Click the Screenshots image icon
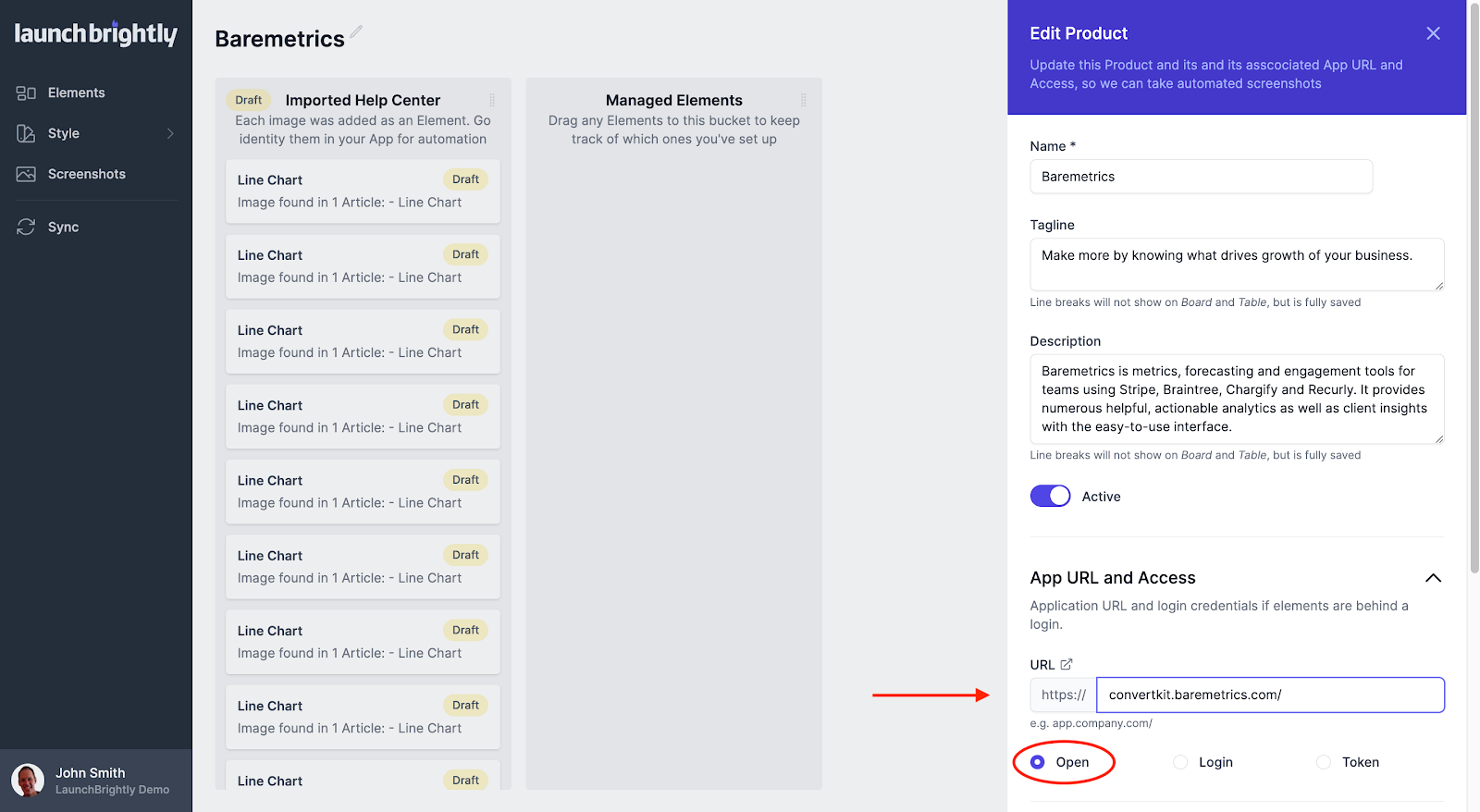This screenshot has width=1480, height=812. (26, 175)
